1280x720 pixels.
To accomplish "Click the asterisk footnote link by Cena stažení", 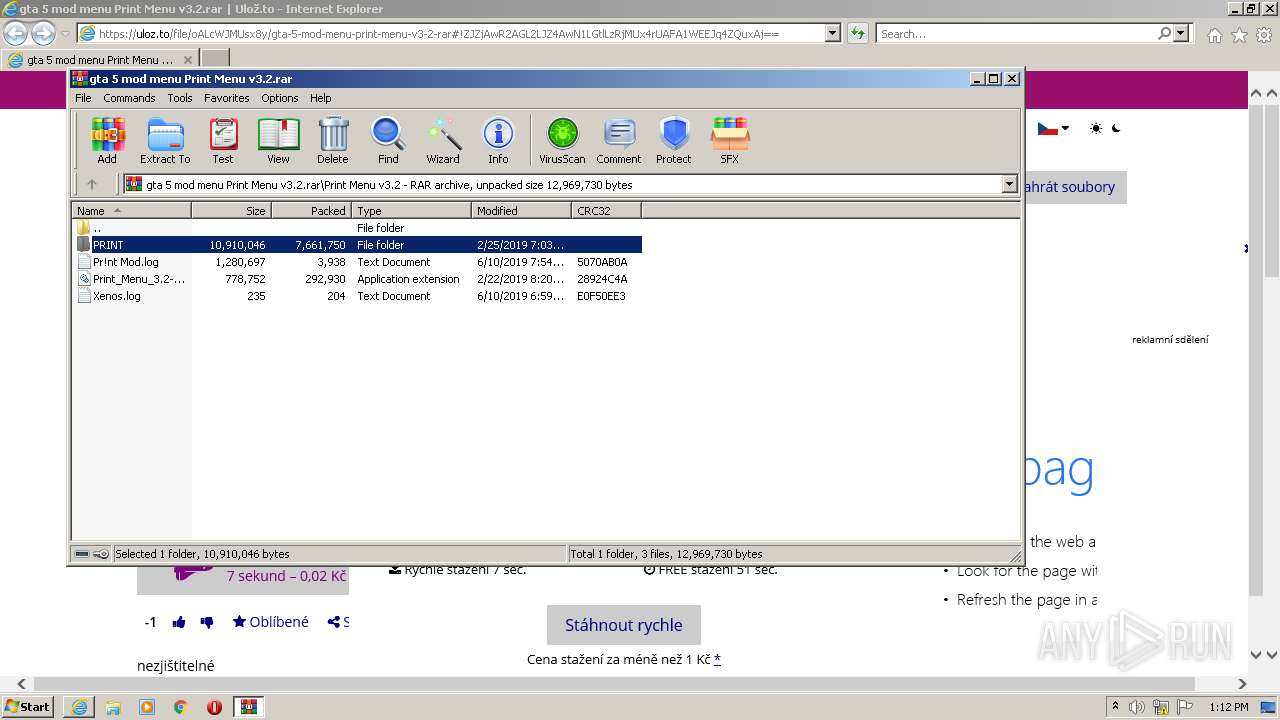I will click(x=717, y=658).
